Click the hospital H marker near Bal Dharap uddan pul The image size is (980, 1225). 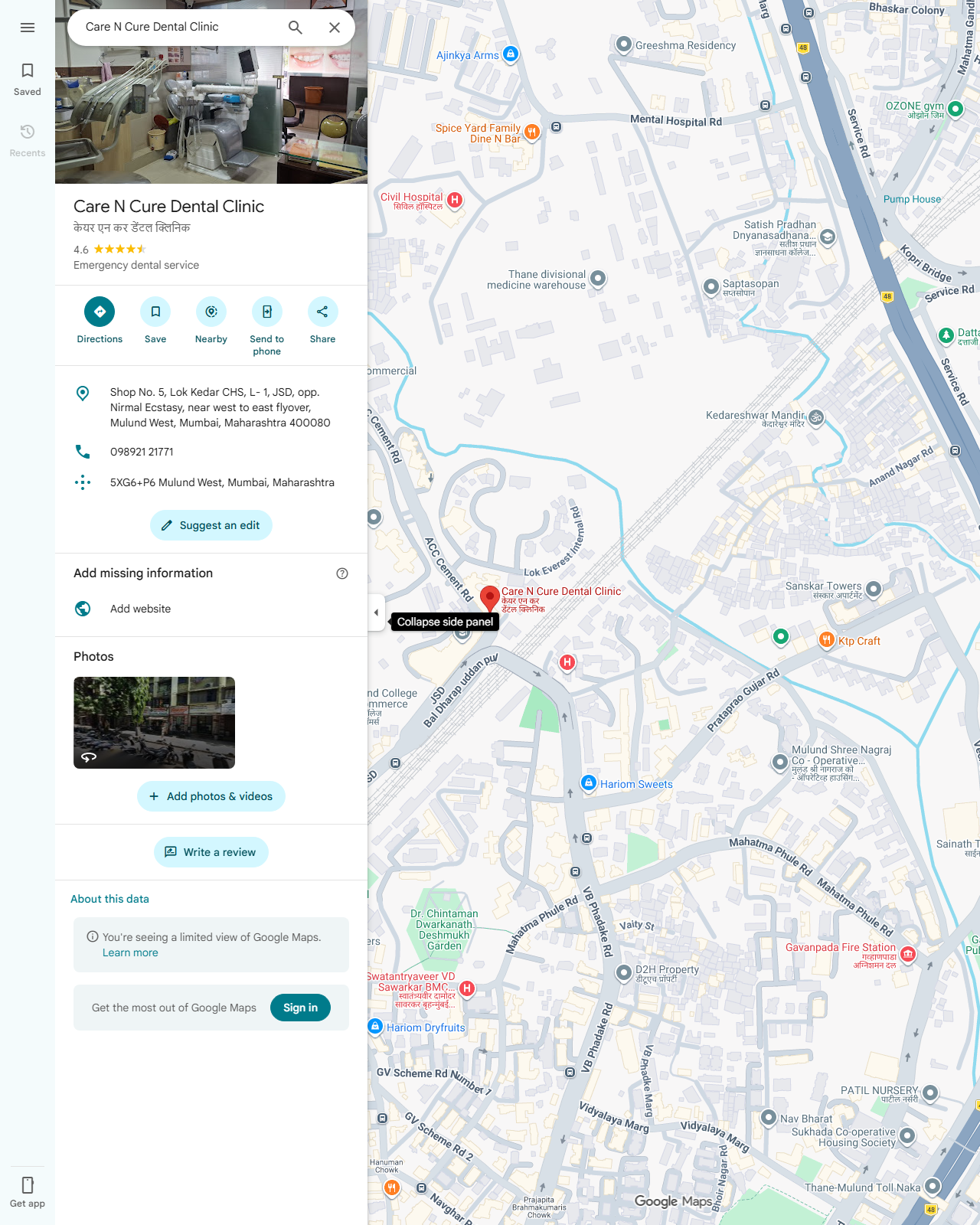coord(567,662)
